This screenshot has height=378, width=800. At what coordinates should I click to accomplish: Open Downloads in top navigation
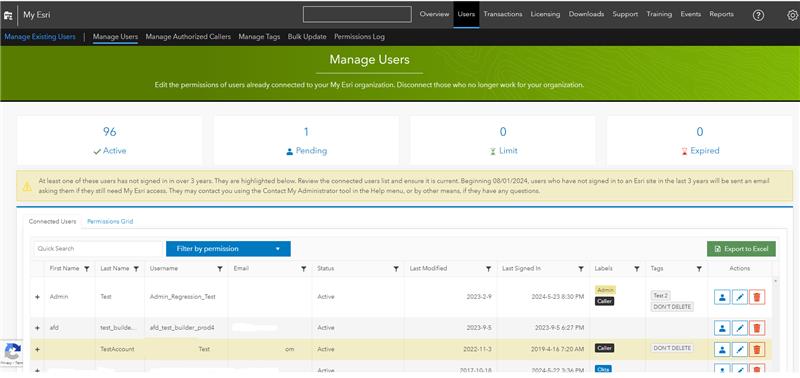pos(586,14)
